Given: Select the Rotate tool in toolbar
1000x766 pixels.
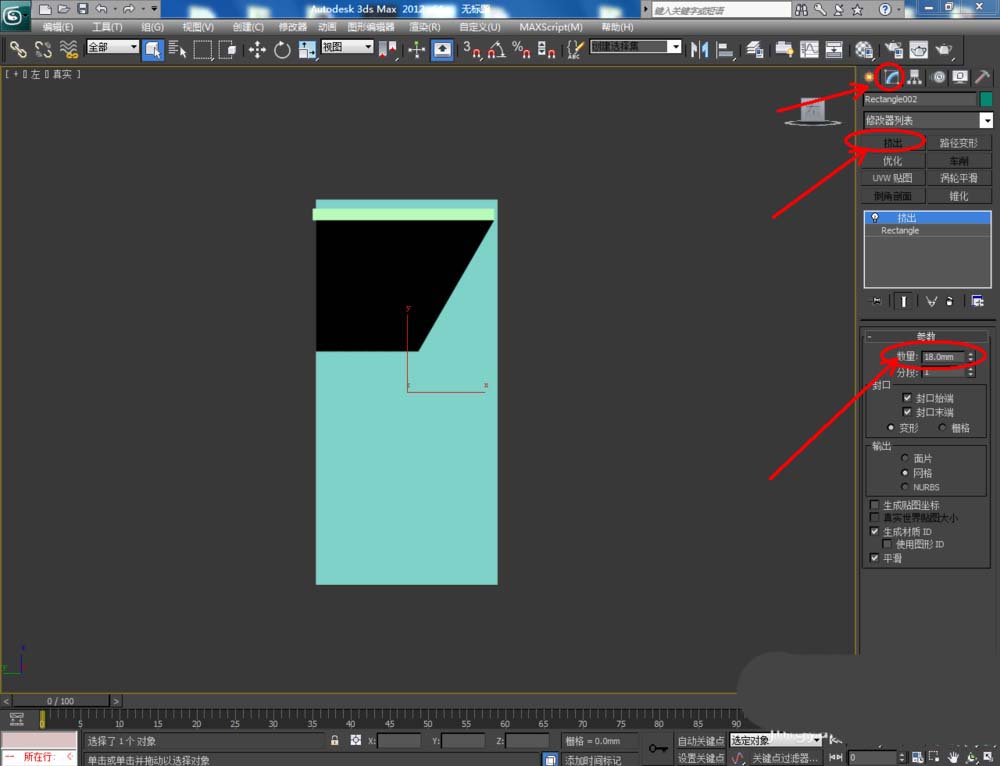Looking at the screenshot, I should pyautogui.click(x=282, y=49).
